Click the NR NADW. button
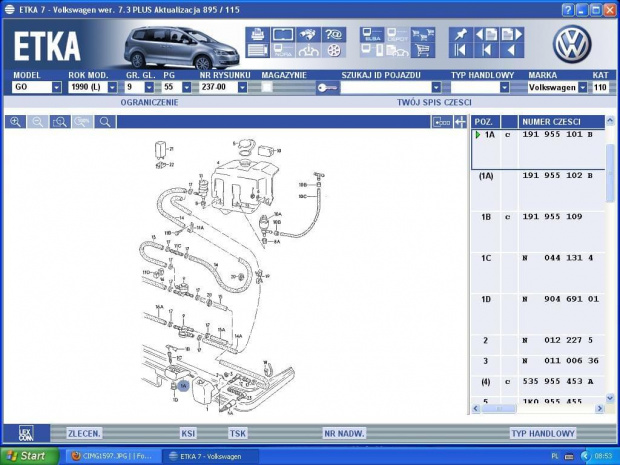This screenshot has width=620, height=465. pyautogui.click(x=344, y=433)
